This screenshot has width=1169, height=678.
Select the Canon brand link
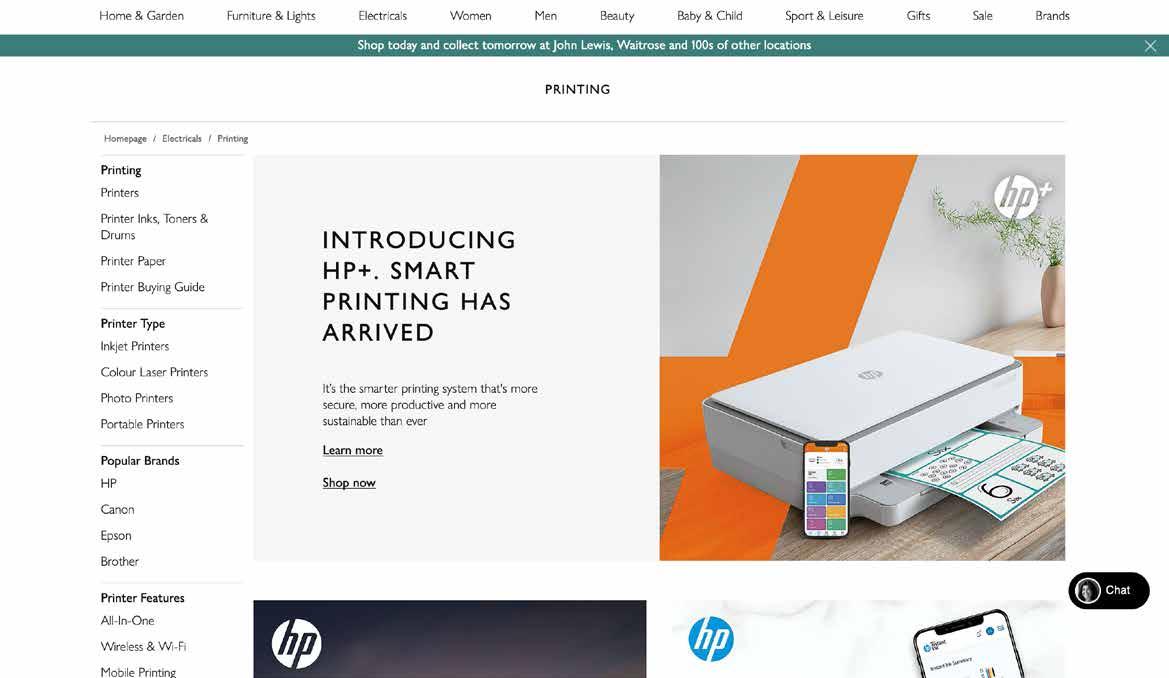[x=118, y=509]
